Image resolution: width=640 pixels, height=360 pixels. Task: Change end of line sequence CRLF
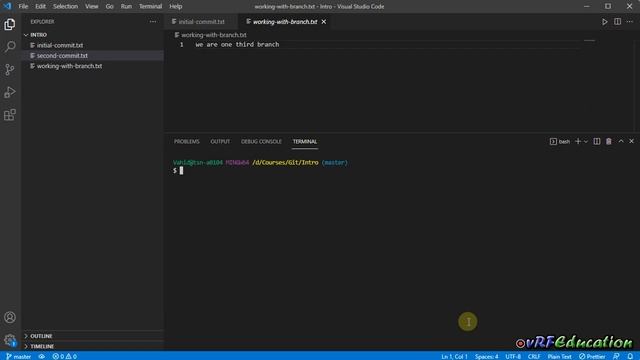[x=534, y=356]
